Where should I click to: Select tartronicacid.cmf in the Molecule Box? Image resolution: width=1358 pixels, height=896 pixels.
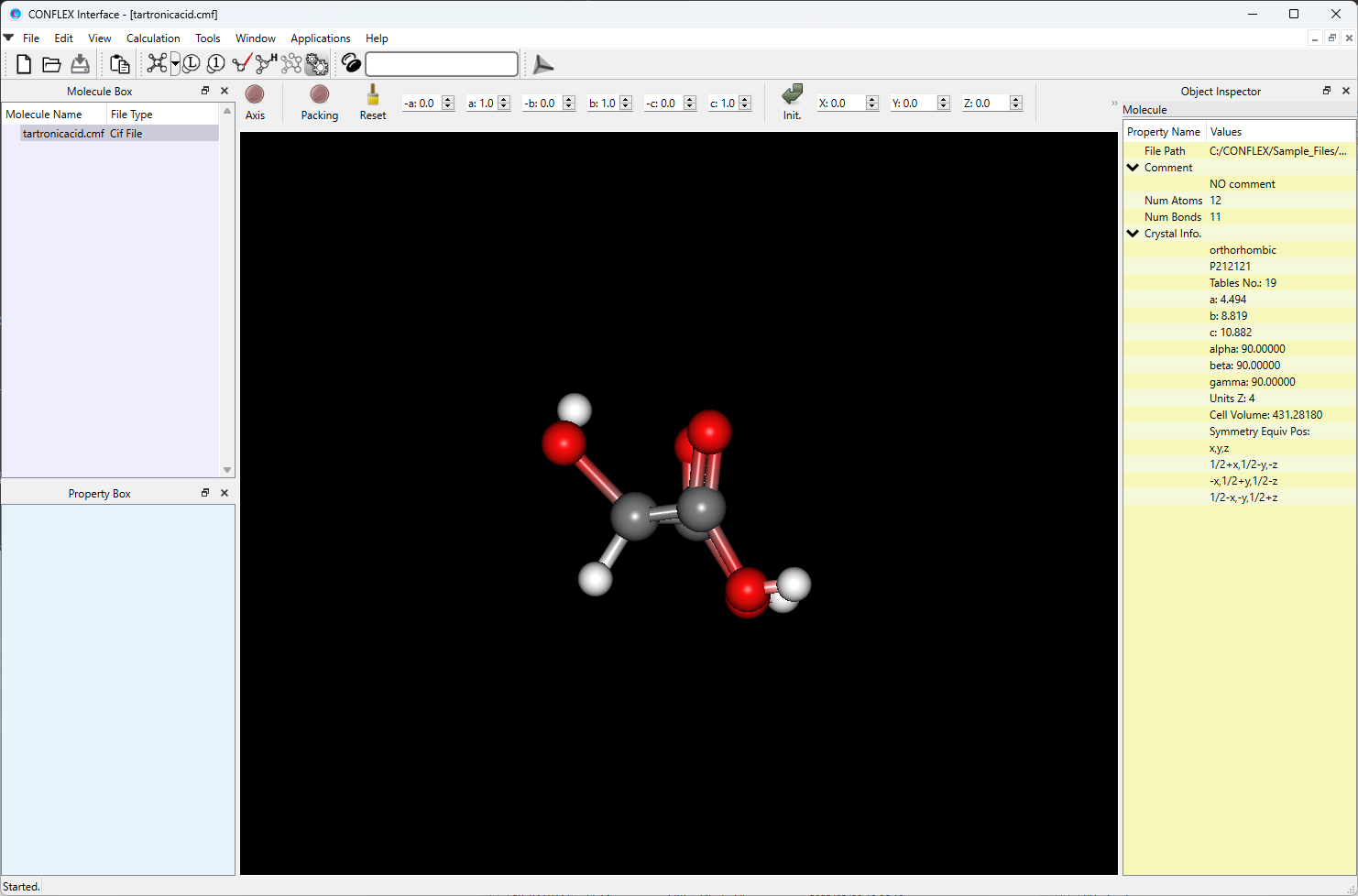tap(62, 133)
